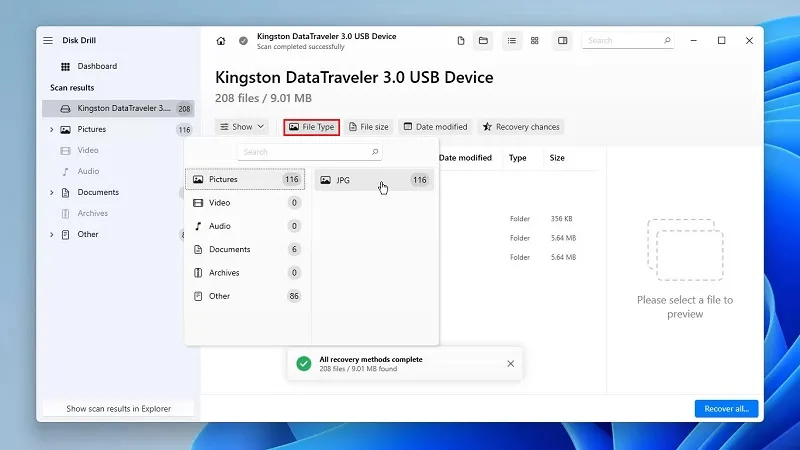Image resolution: width=800 pixels, height=450 pixels.
Task: Open the hamburger menu in Disk Drill
Action: point(48,40)
